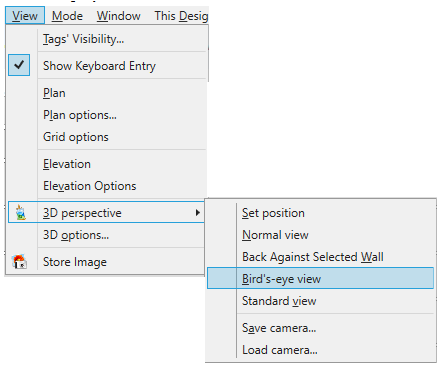444x368 pixels.
Task: Open Grid options
Action: pos(76,137)
